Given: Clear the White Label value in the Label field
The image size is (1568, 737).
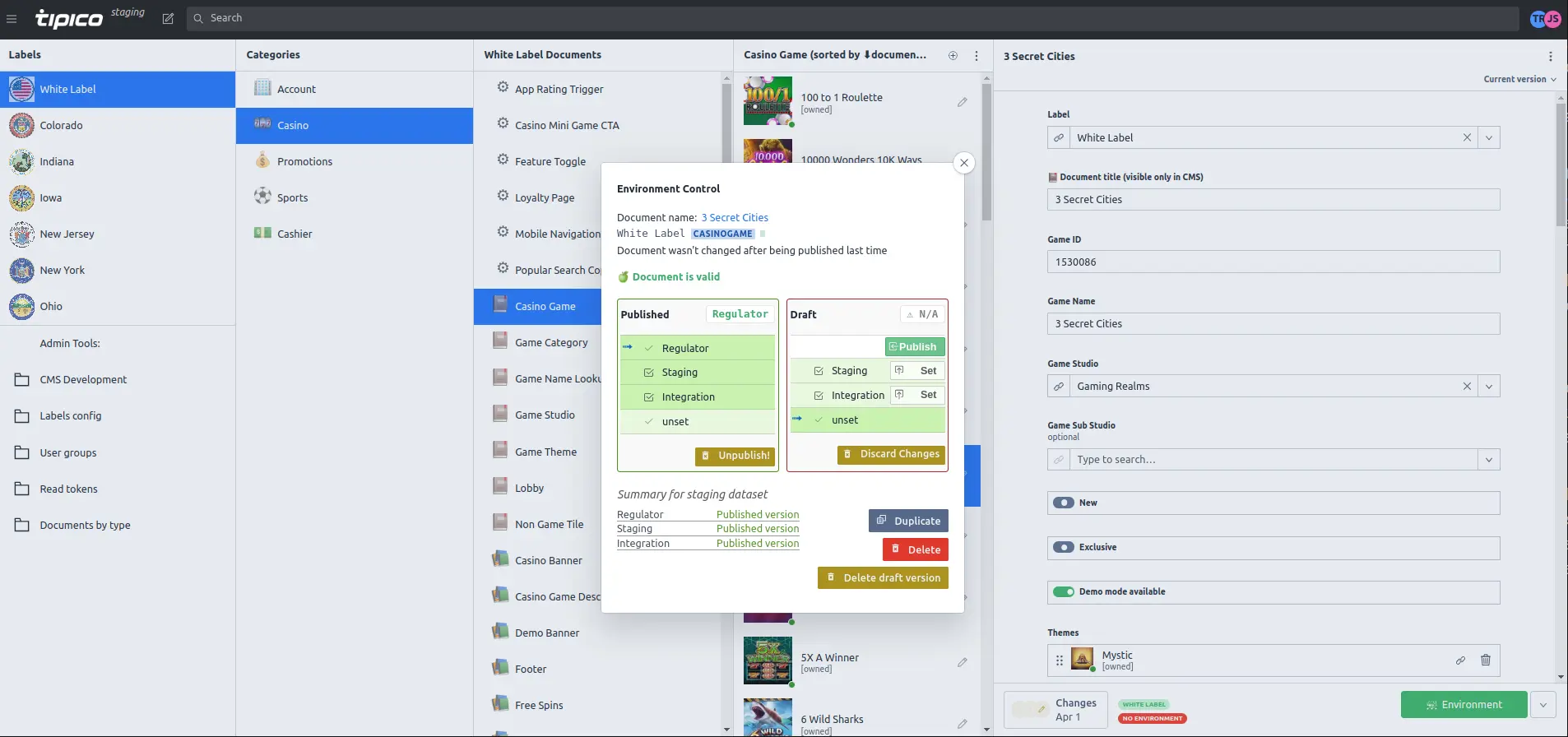Looking at the screenshot, I should [1467, 137].
